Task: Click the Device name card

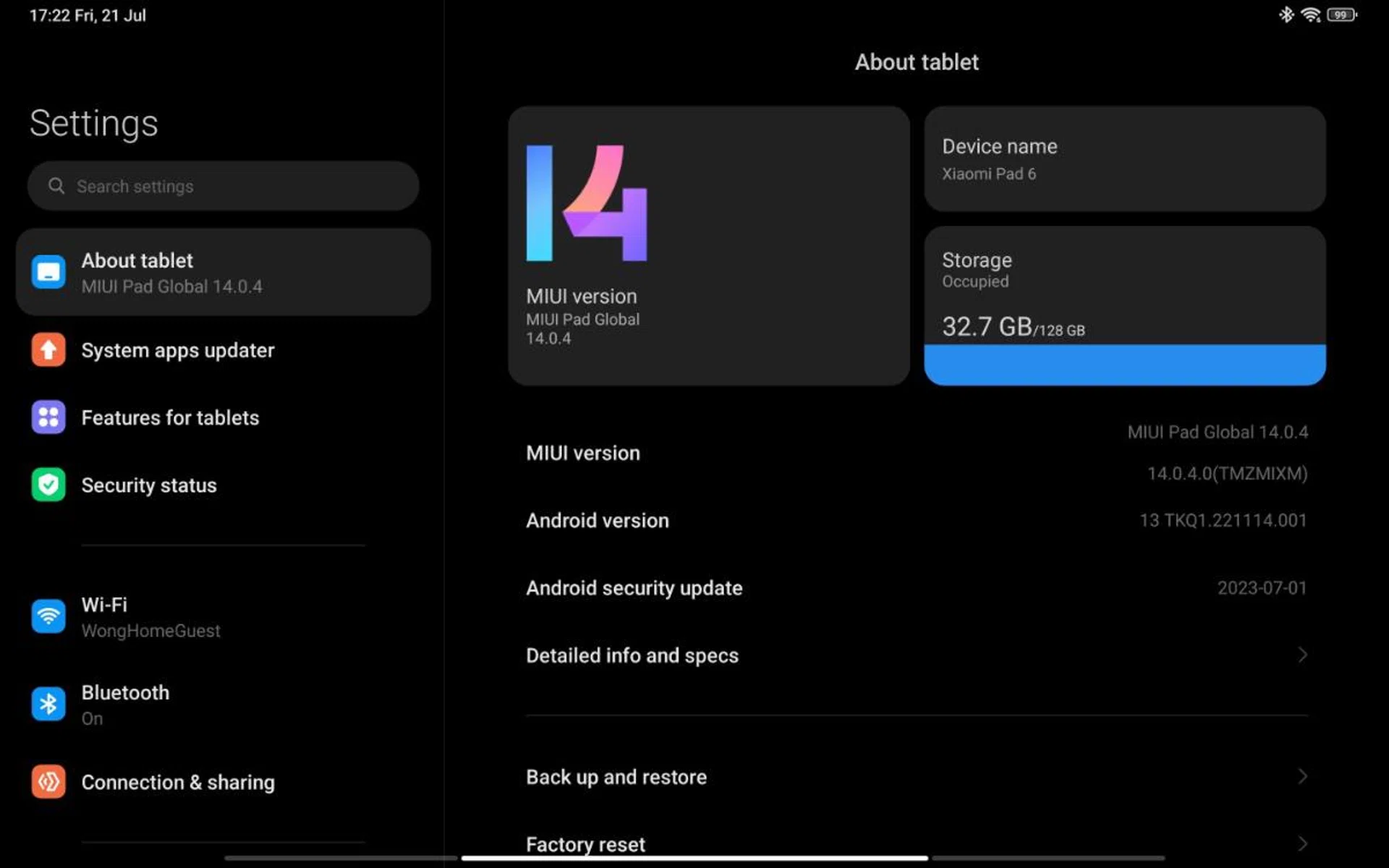Action: [x=1124, y=158]
